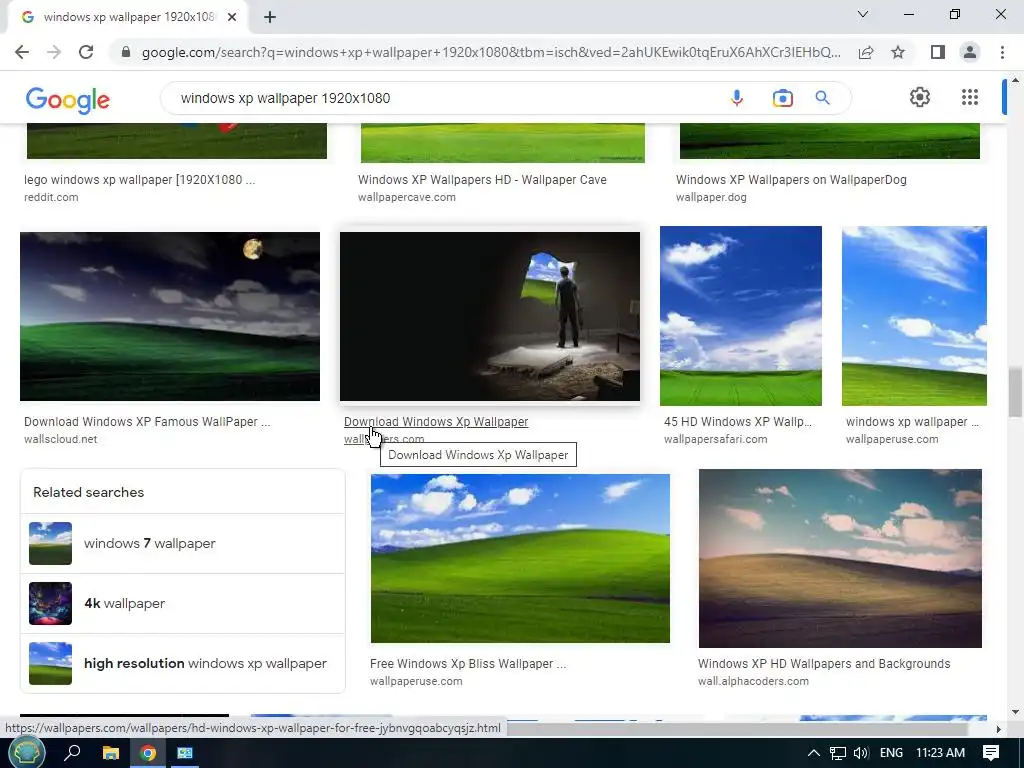Viewport: 1024px width, 768px height.
Task: Search by image with the camera icon
Action: [x=782, y=98]
